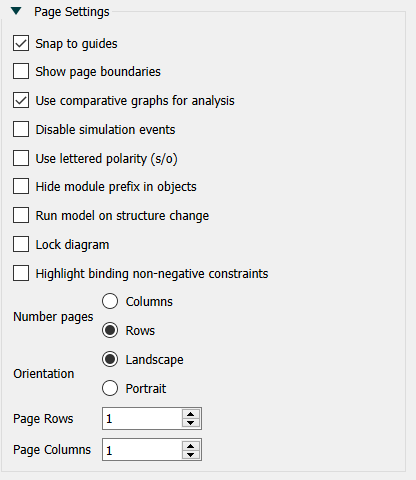Switch orientation to Portrait
This screenshot has width=416, height=480.
click(110, 388)
